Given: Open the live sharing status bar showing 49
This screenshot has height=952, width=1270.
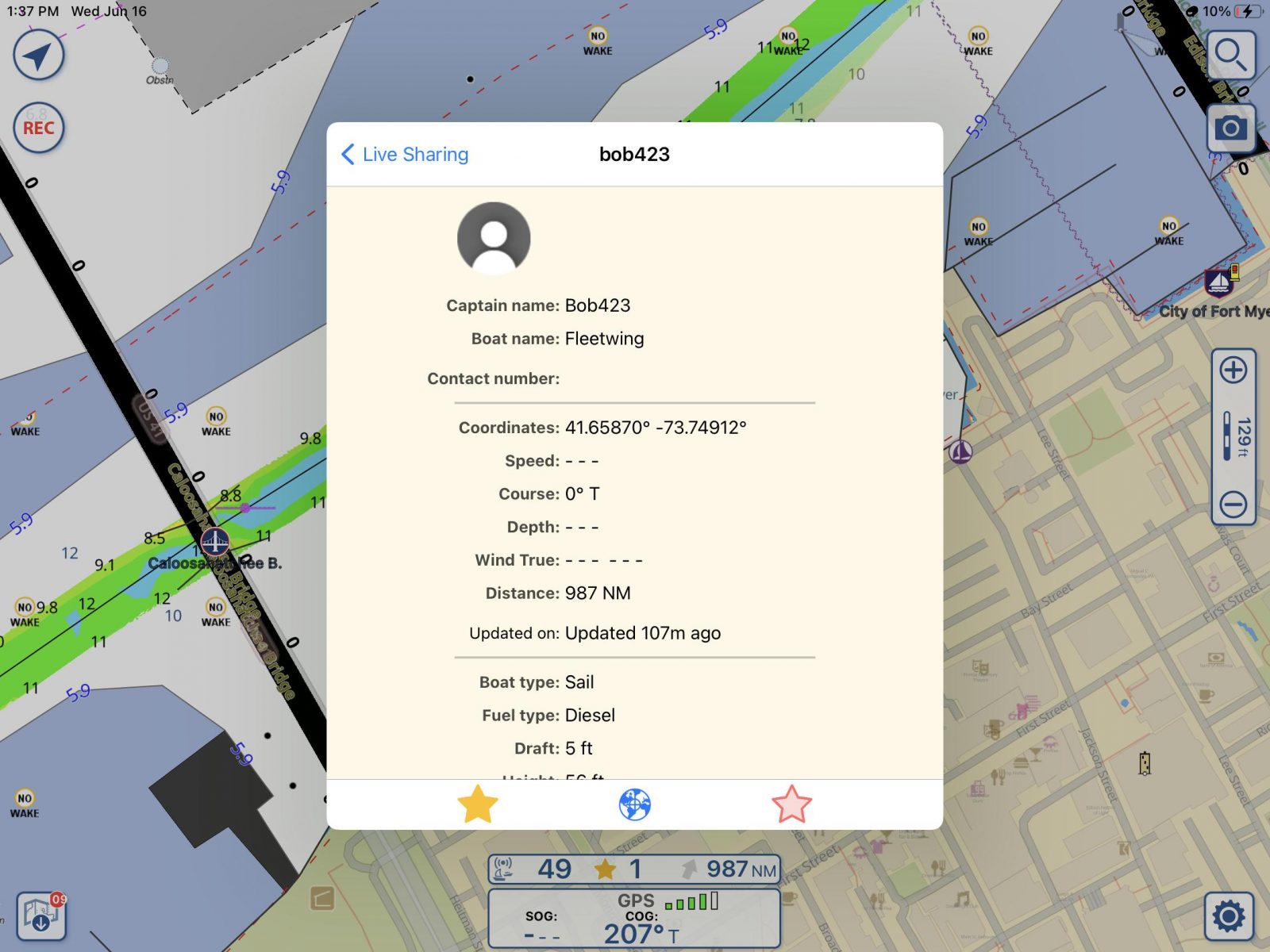Looking at the screenshot, I should tap(633, 869).
